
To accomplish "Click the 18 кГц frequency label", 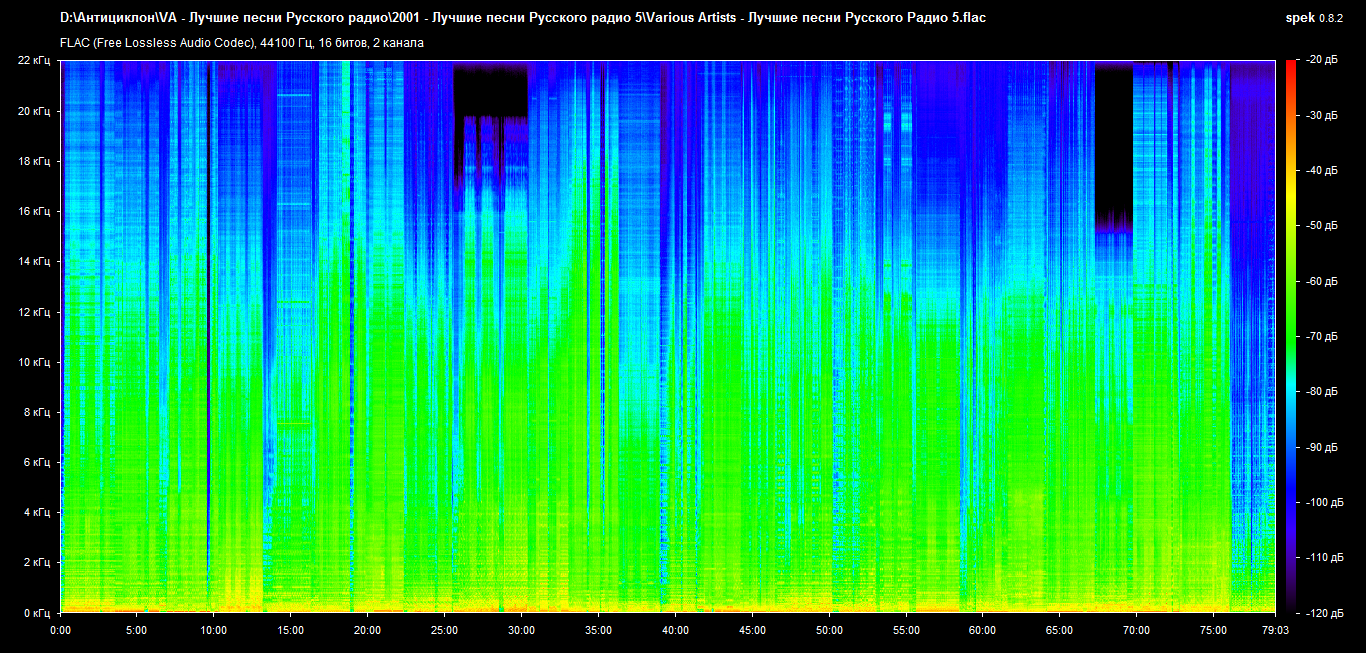I will 34,161.
